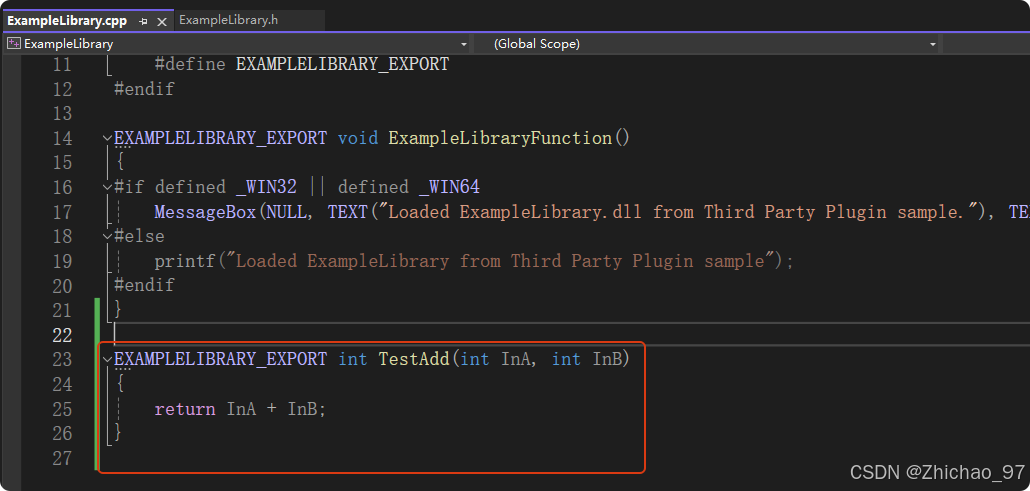The width and height of the screenshot is (1030, 491).
Task: Click line number 22 in the margin
Action: click(x=61, y=335)
